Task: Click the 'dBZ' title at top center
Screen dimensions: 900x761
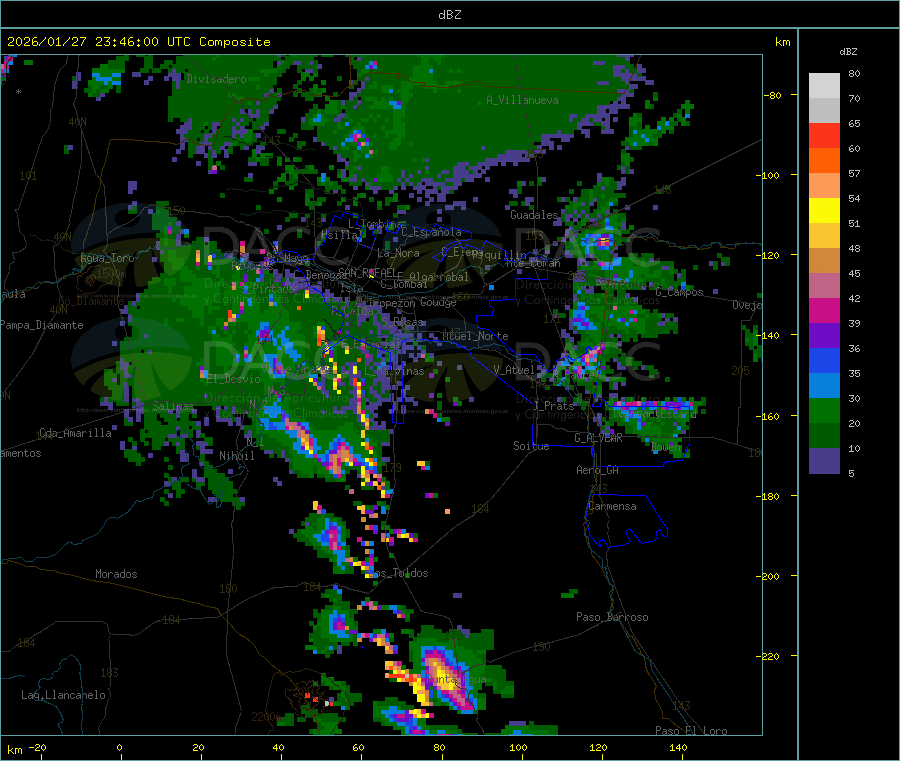Action: tap(449, 15)
